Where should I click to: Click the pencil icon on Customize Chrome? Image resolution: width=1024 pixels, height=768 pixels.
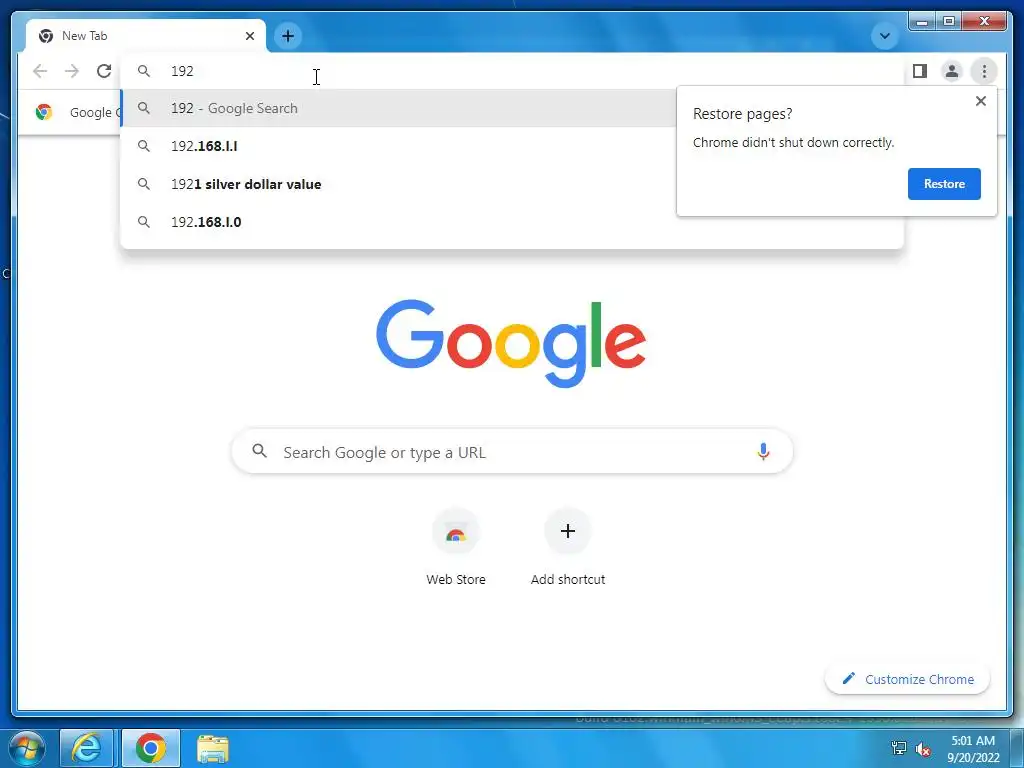point(848,679)
